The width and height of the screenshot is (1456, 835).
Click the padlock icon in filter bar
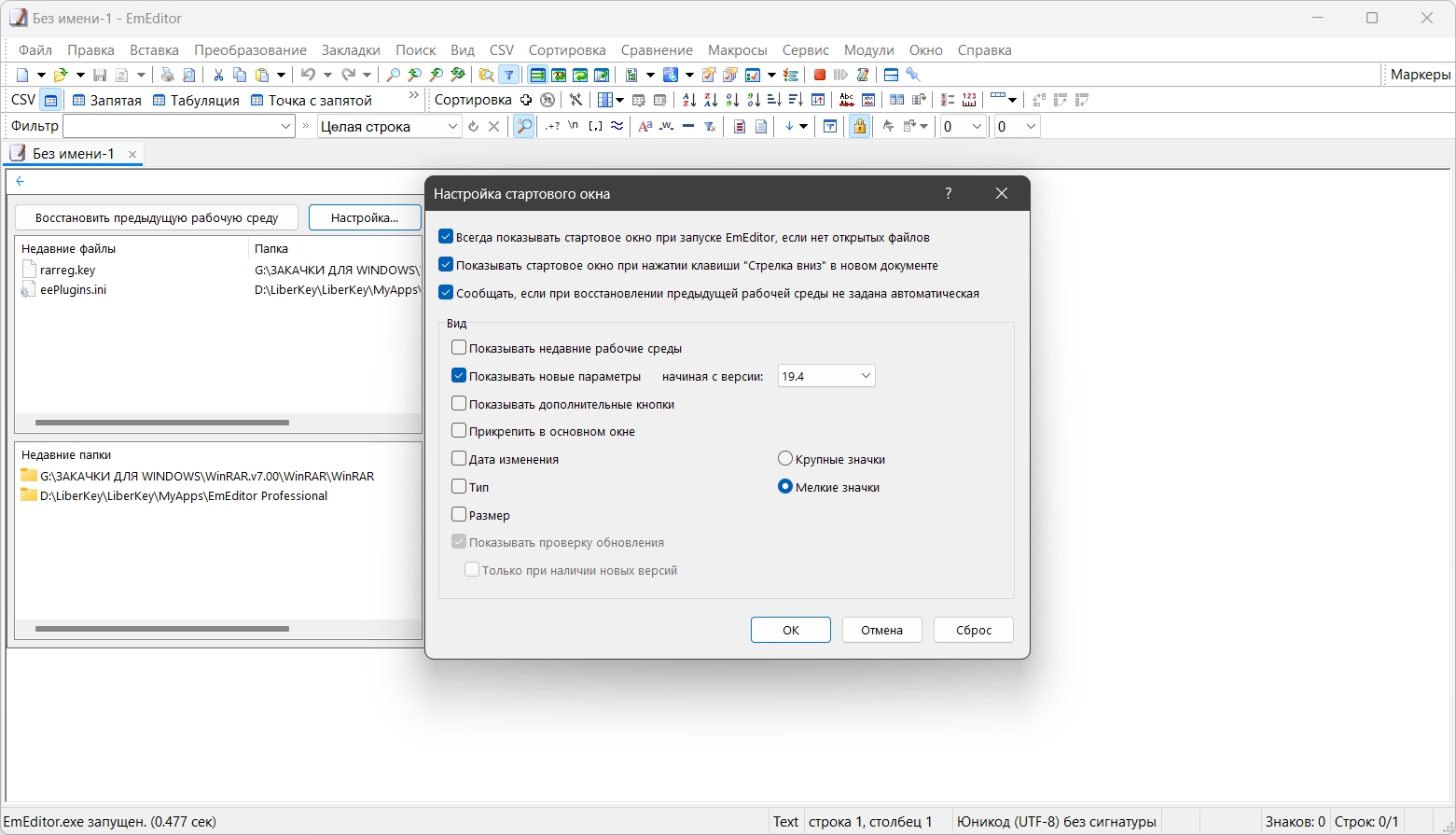coord(859,126)
